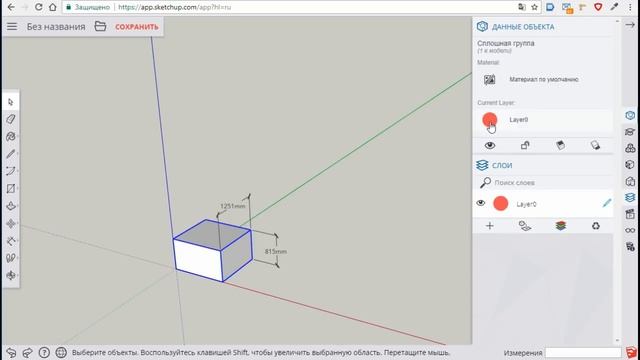This screenshot has height=360, width=640.
Task: Open the Scenes clapperboard panel icon
Action: [x=630, y=214]
